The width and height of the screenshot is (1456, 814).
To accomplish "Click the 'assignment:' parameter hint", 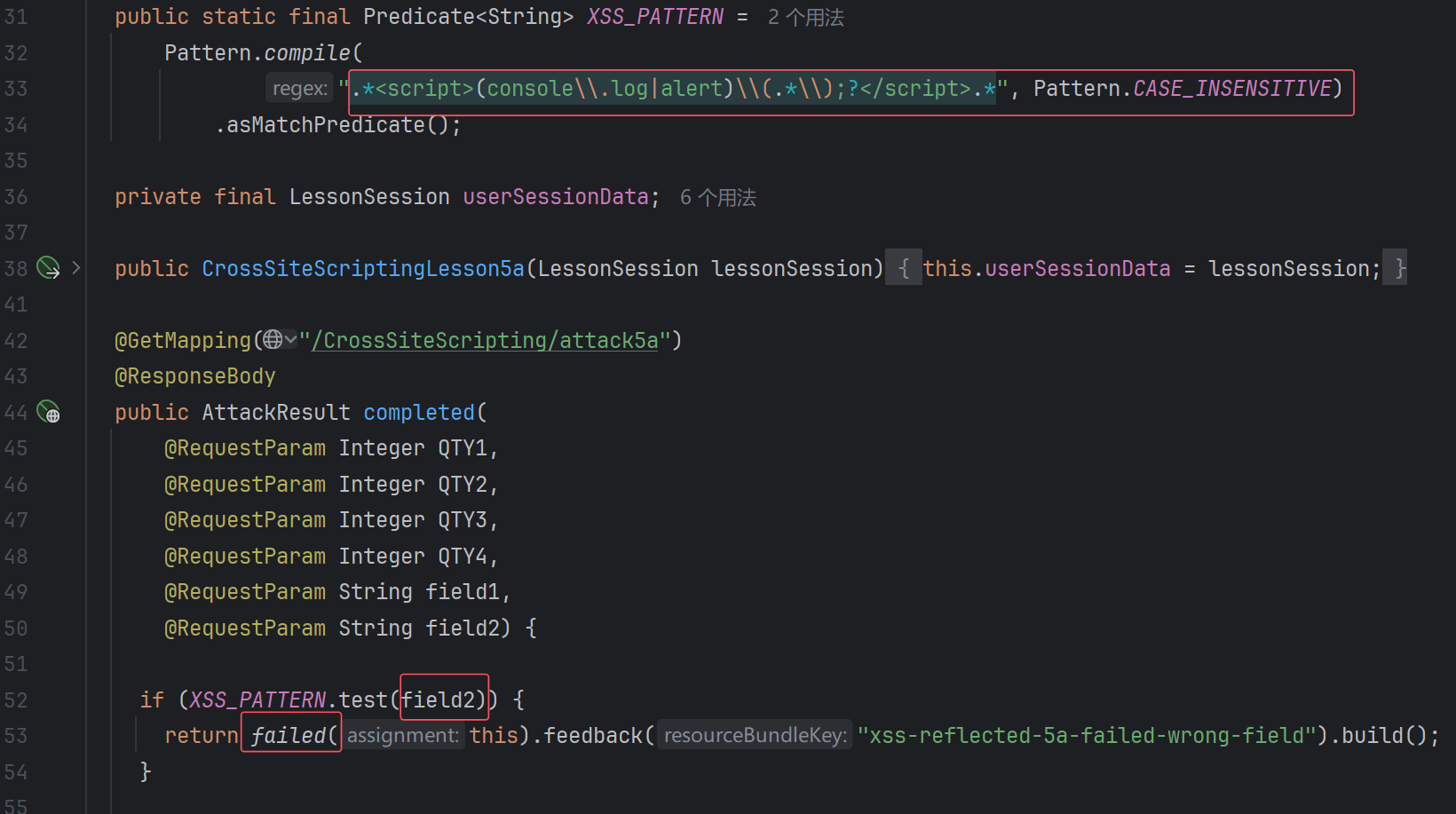I will pyautogui.click(x=403, y=735).
